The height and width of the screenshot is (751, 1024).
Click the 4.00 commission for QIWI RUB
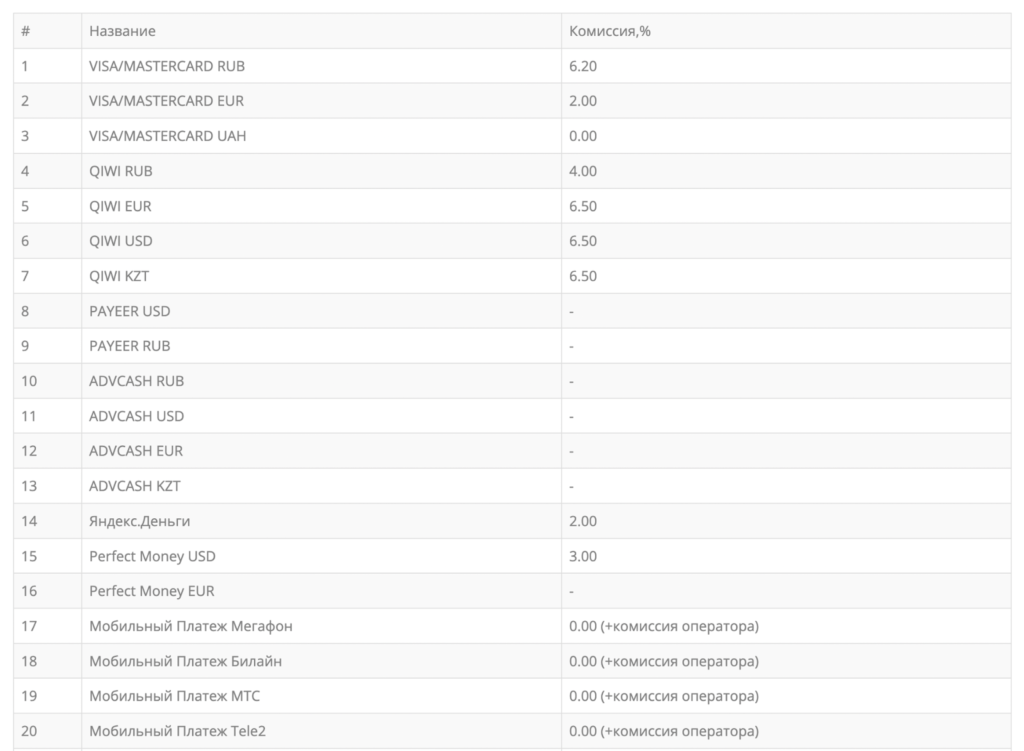(583, 171)
